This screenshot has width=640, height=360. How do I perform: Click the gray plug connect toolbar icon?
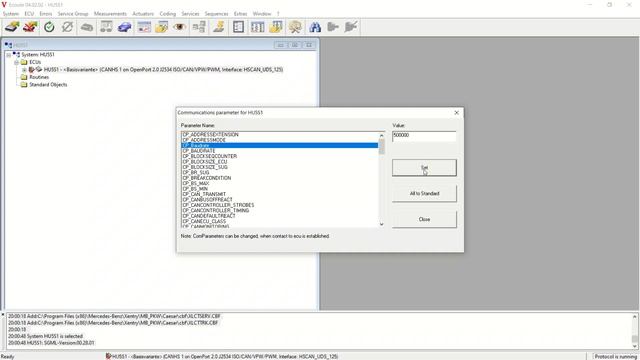333,27
